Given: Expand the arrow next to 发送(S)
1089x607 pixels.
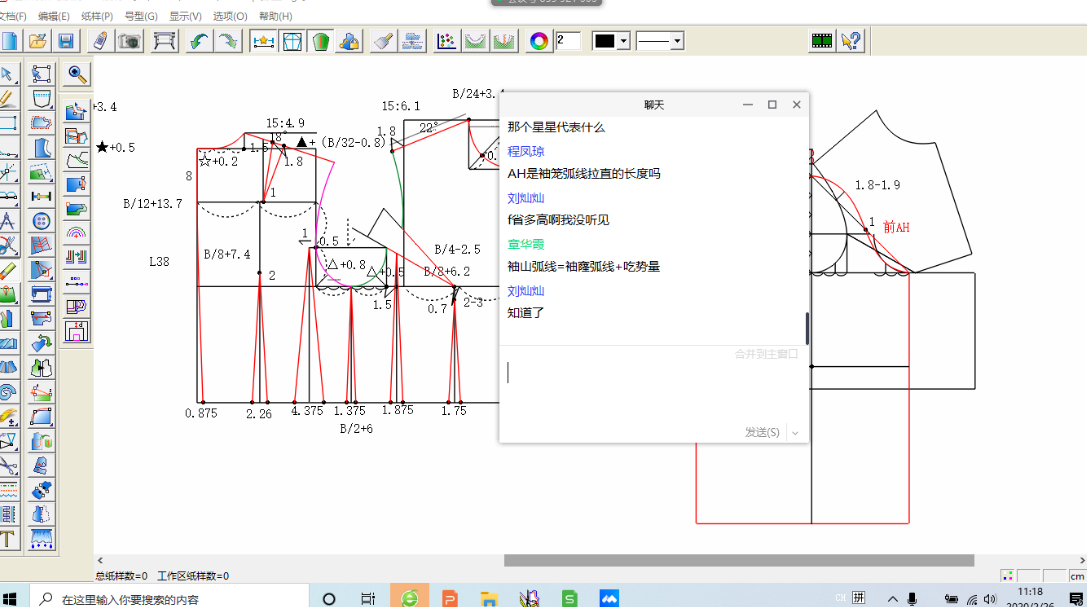Looking at the screenshot, I should pyautogui.click(x=795, y=432).
